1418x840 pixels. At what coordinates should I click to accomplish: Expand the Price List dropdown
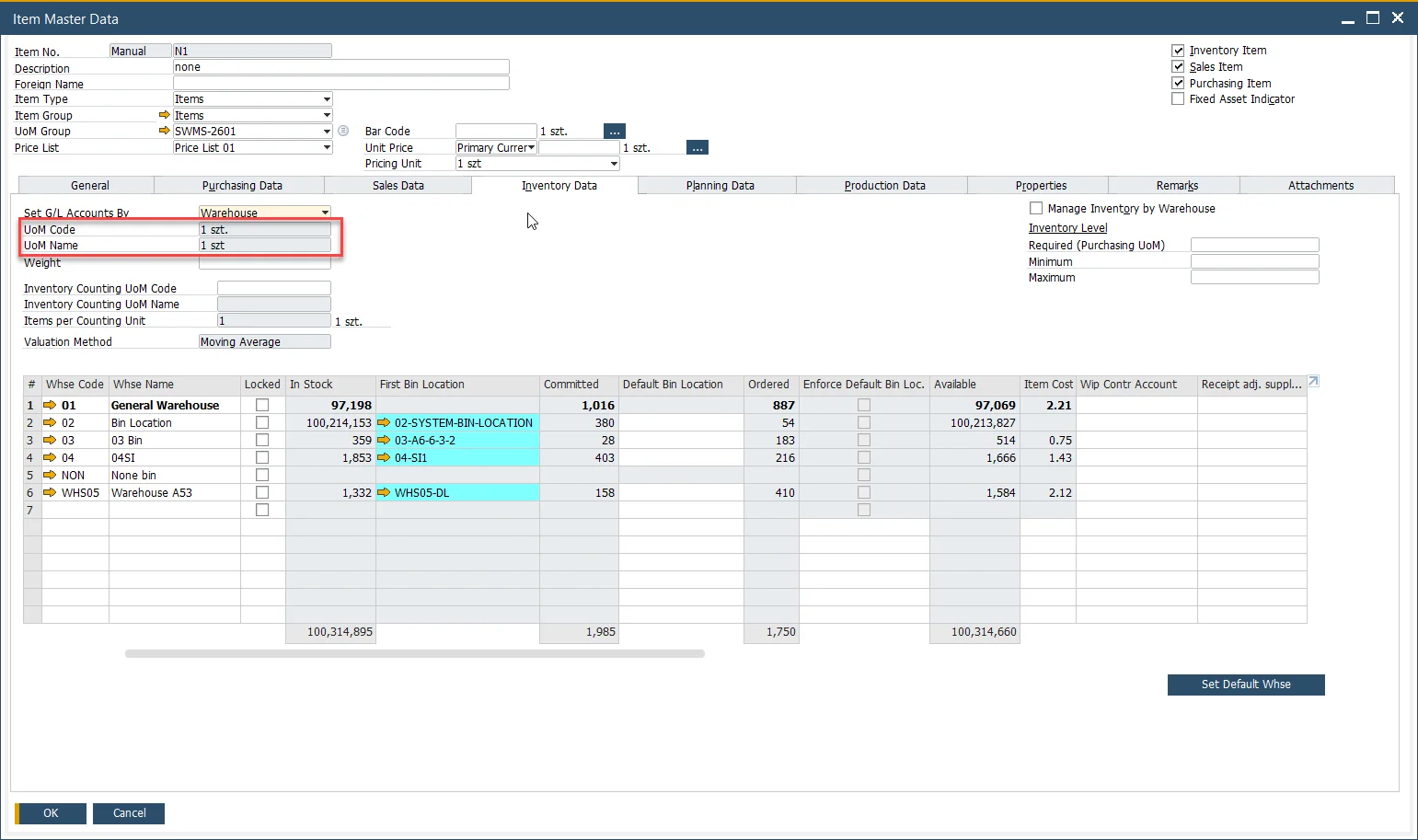pyautogui.click(x=327, y=147)
